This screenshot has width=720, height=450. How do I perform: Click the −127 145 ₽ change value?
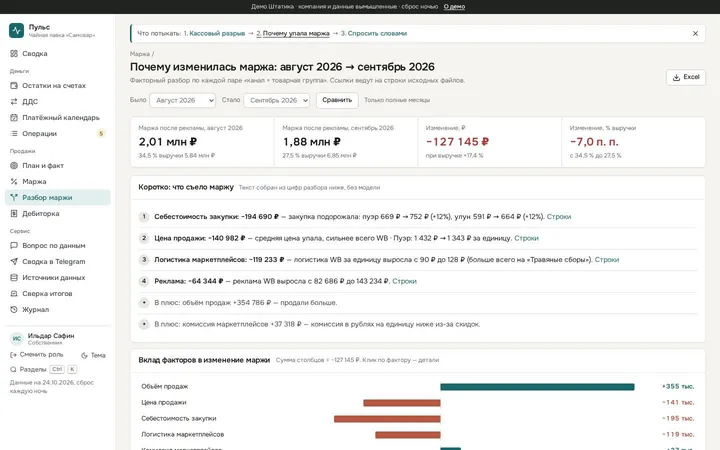pyautogui.click(x=457, y=142)
